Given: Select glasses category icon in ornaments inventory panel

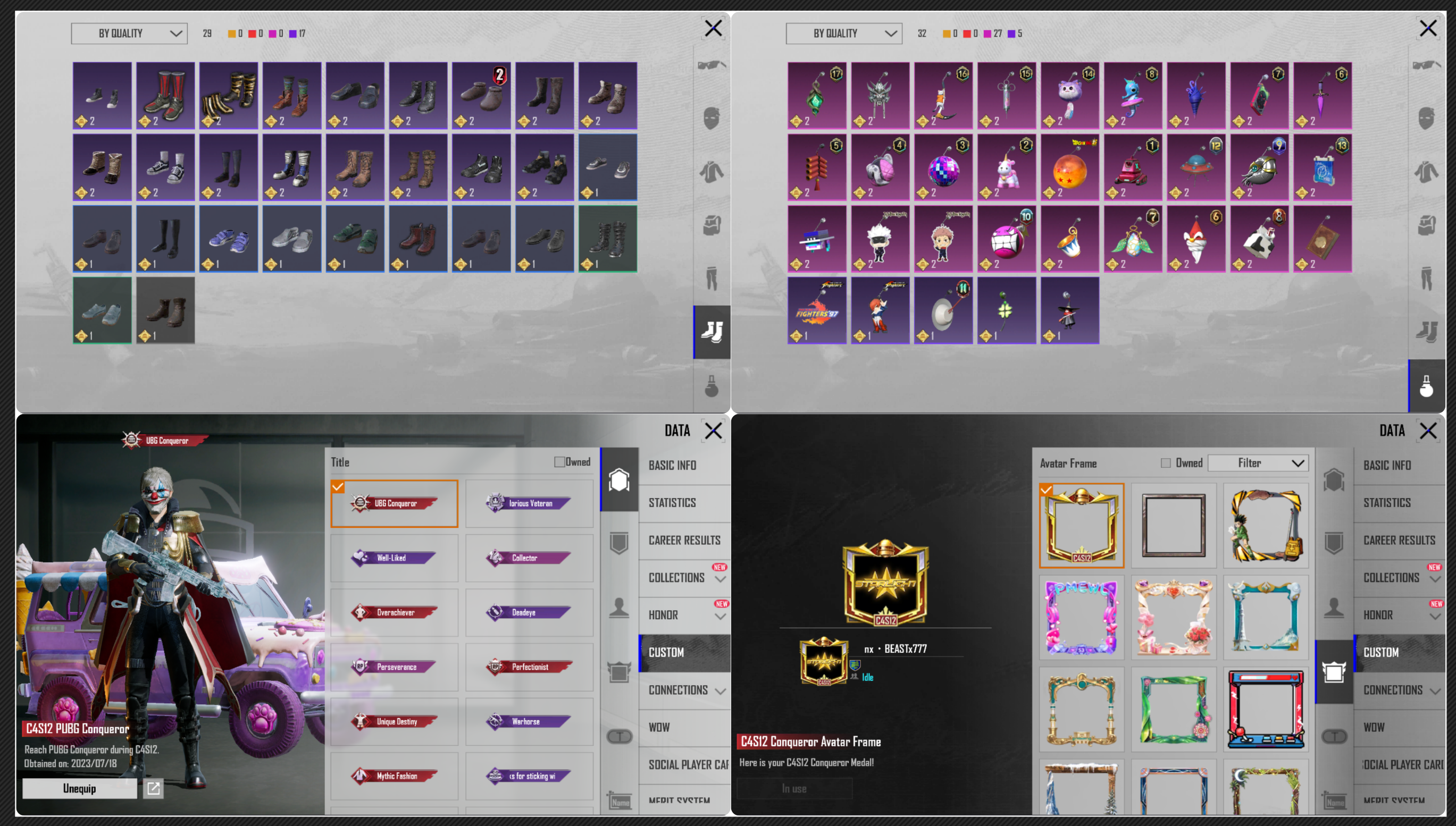Looking at the screenshot, I should point(1427,65).
